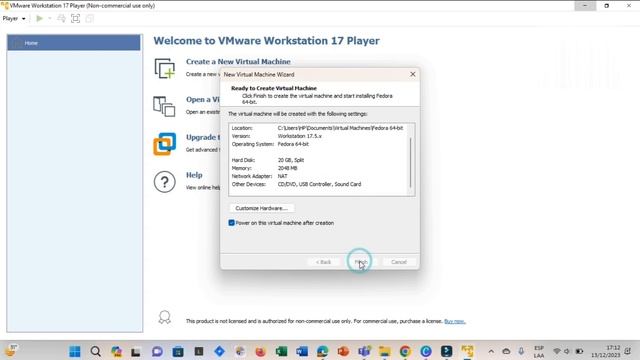Open File Explorer from the taskbar
The height and width of the screenshot is (360, 640).
click(384, 351)
